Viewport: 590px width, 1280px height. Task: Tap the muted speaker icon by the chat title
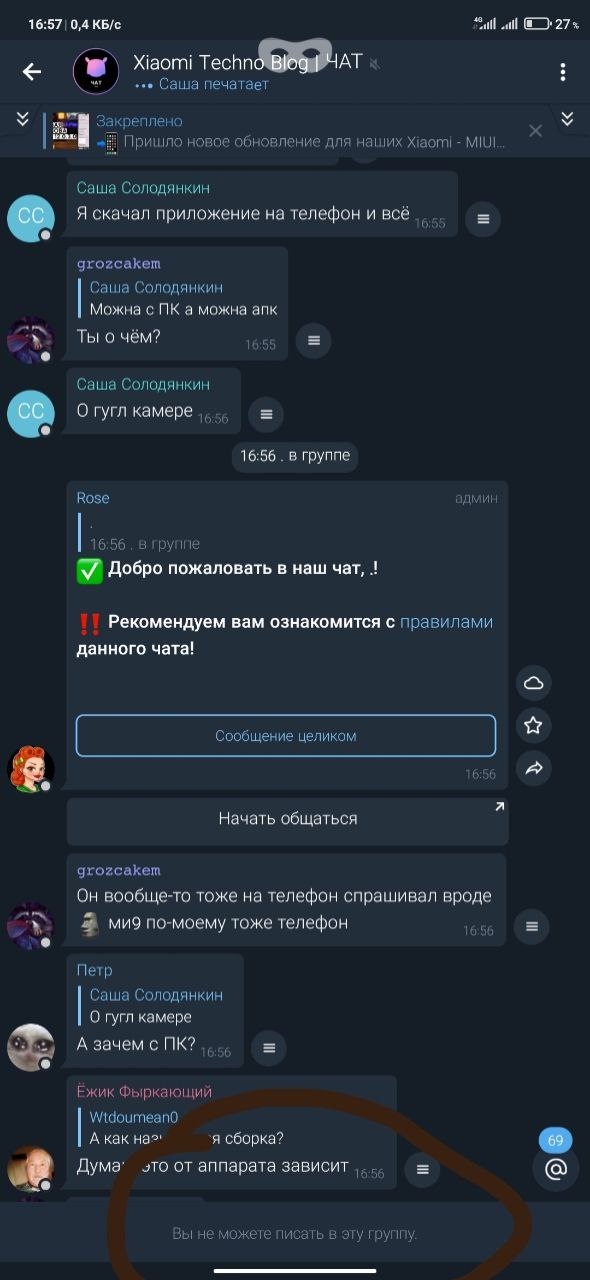point(374,63)
